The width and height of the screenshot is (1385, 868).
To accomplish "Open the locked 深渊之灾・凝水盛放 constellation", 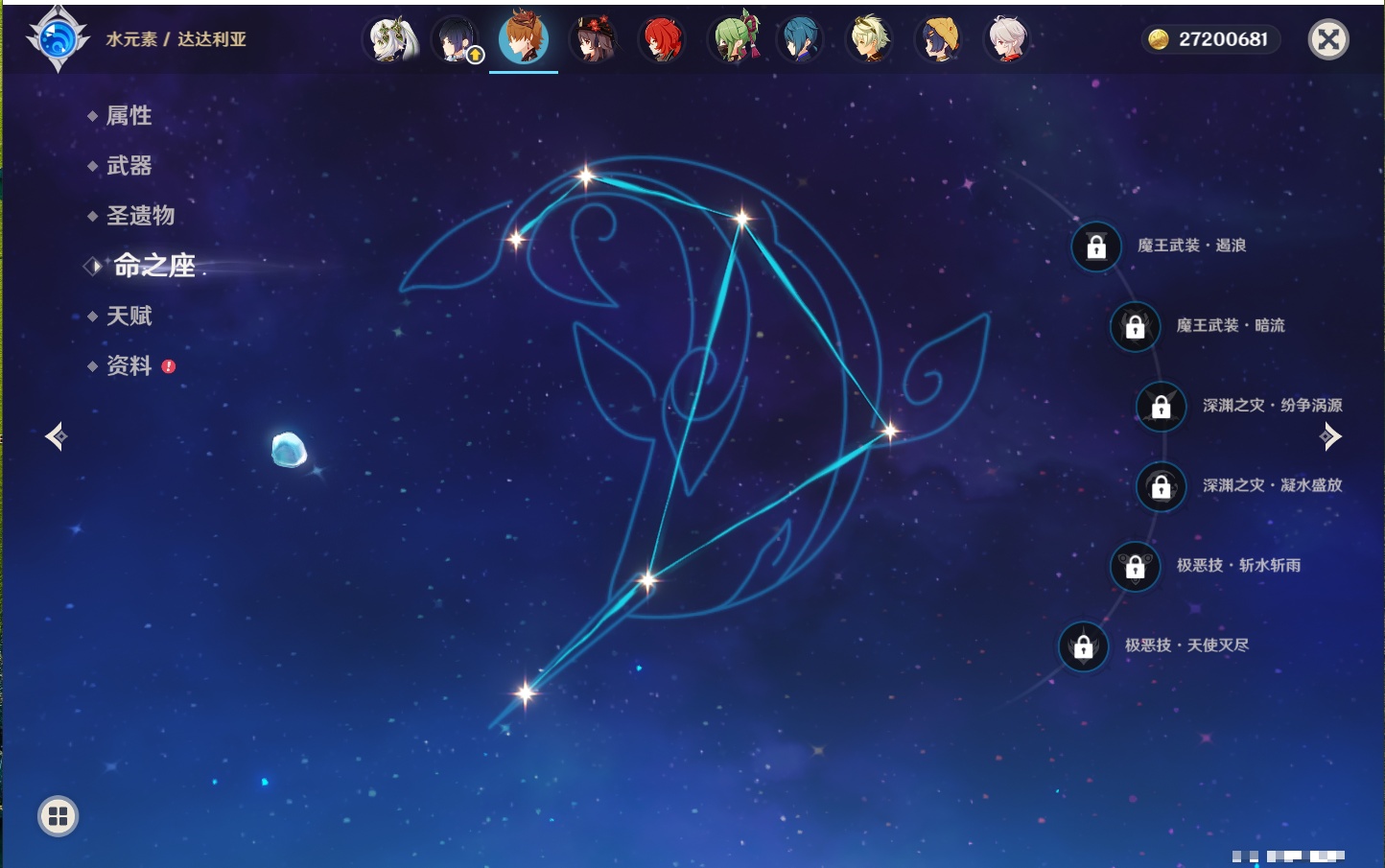I will 1162,486.
